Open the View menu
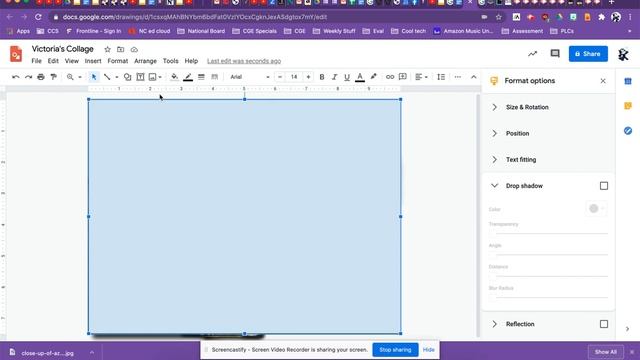Image resolution: width=640 pixels, height=360 pixels. coord(71,61)
